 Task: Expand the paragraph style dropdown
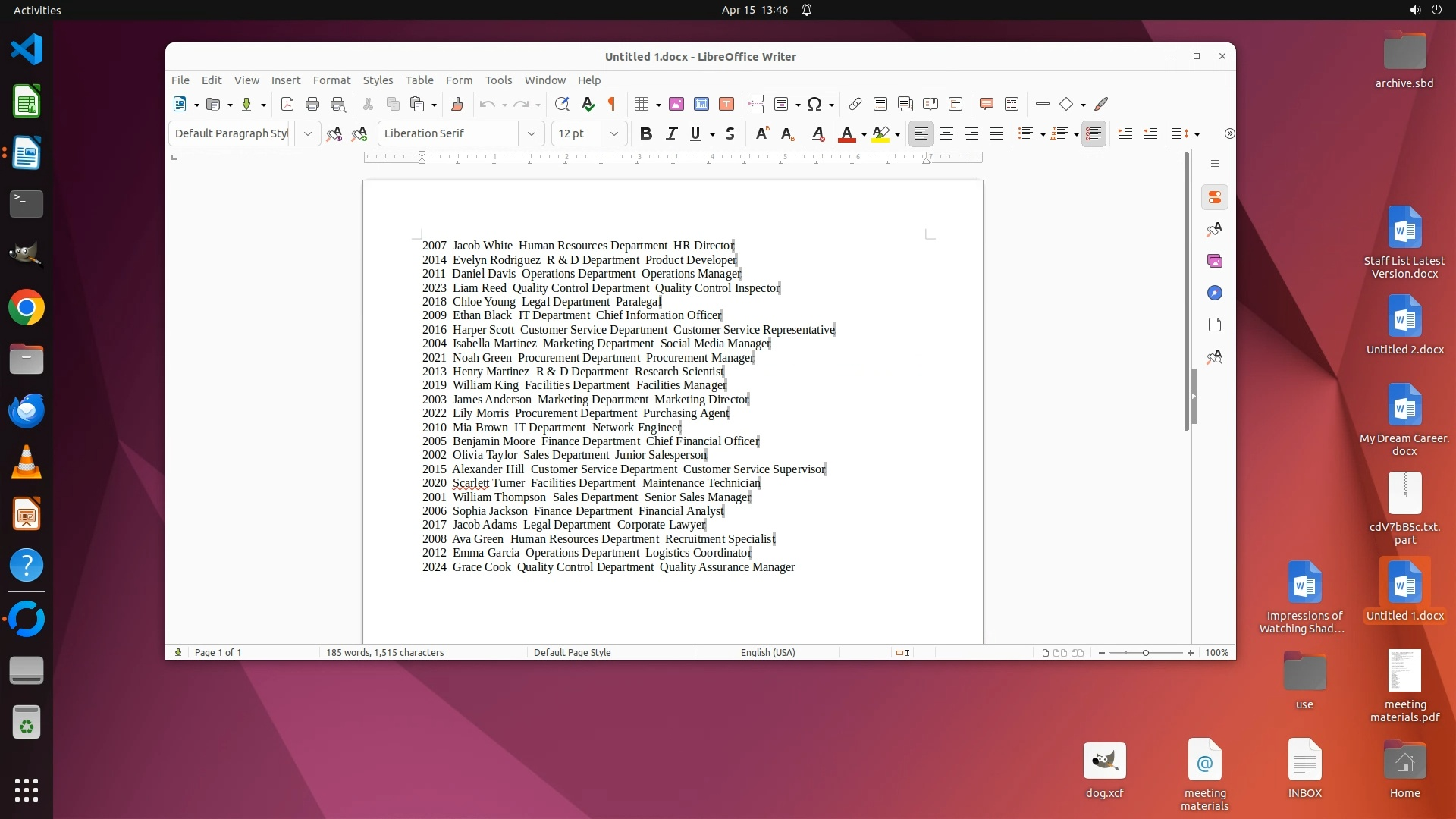(307, 134)
